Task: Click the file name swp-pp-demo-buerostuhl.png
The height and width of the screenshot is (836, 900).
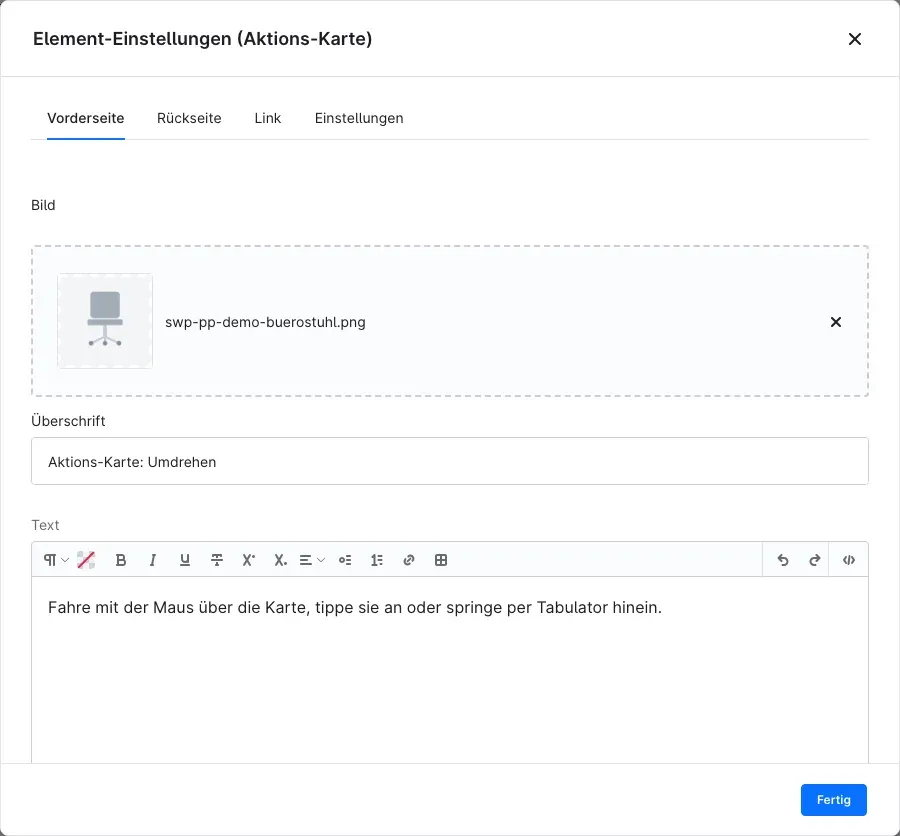Action: [x=265, y=322]
